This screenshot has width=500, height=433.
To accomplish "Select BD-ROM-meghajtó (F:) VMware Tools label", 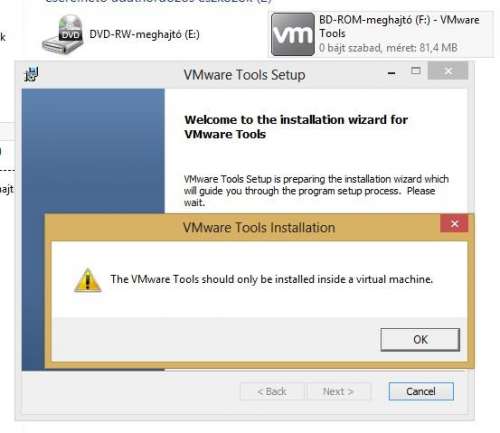I will [399, 27].
